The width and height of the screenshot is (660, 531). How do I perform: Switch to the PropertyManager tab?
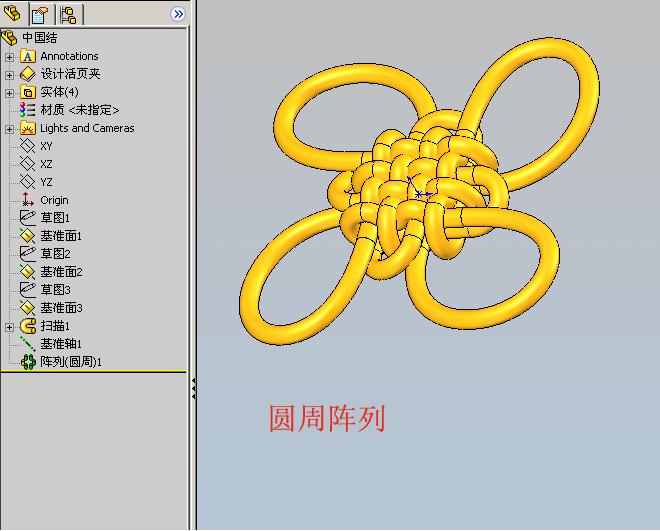coord(40,15)
